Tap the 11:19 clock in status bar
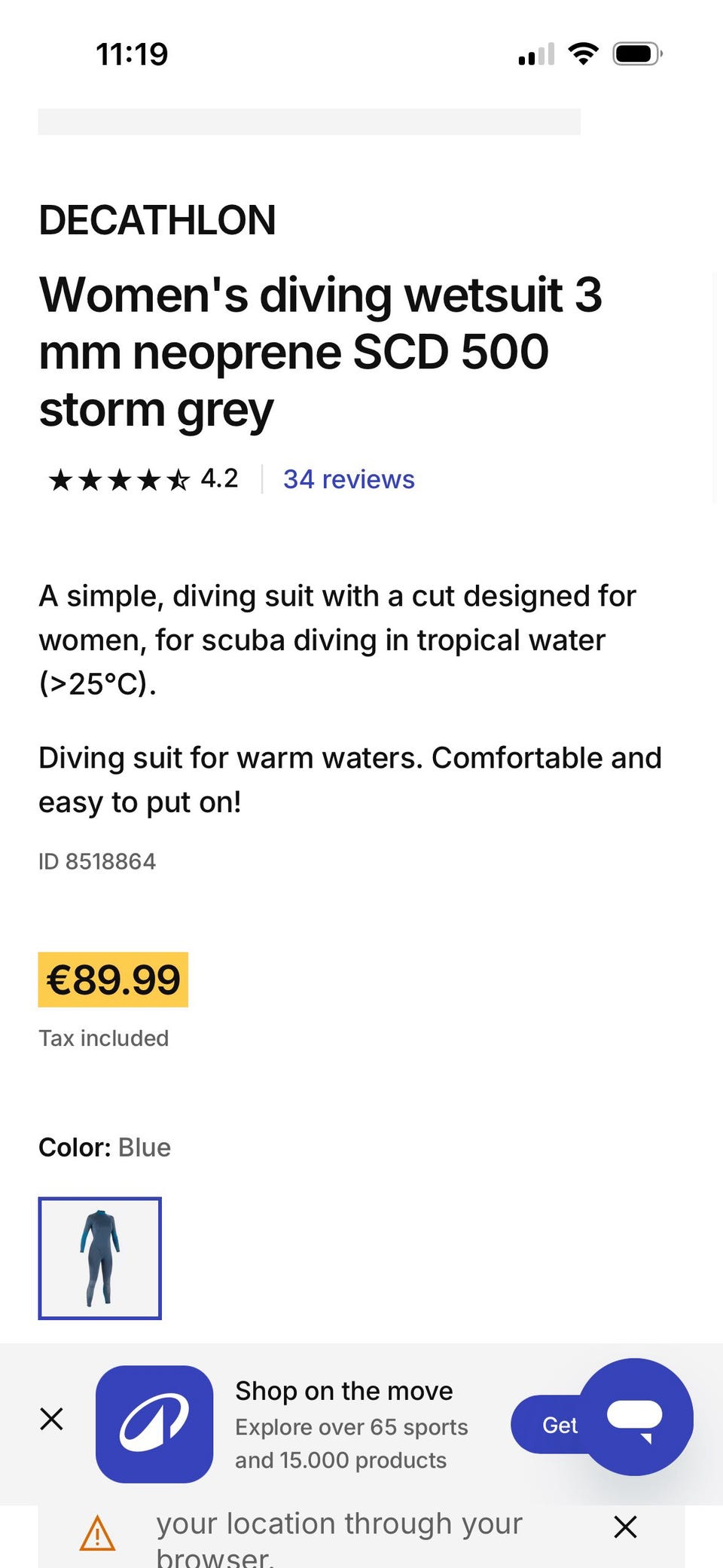 click(132, 54)
